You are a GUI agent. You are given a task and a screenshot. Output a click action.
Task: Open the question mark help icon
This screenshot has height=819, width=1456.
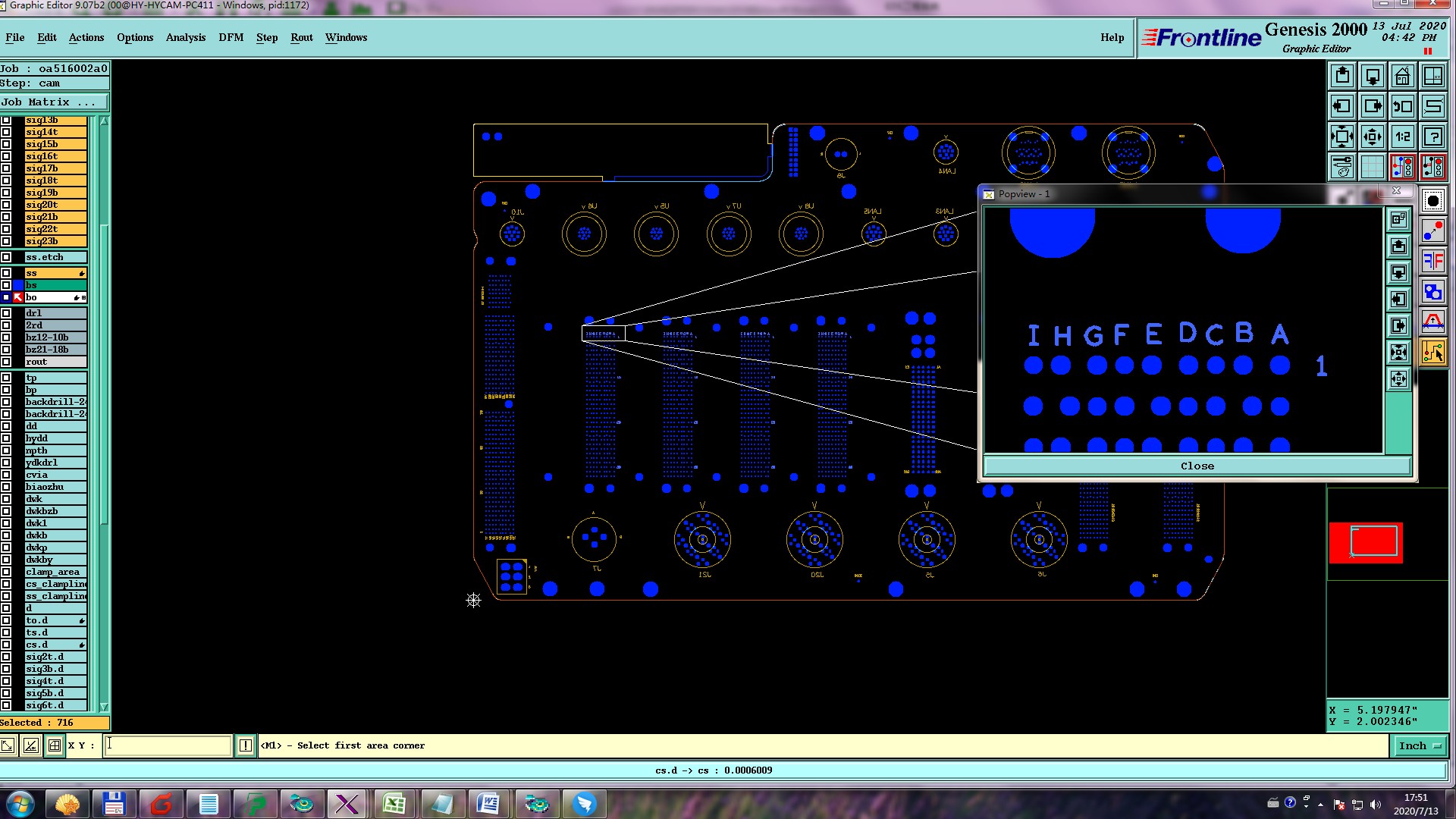[x=1432, y=136]
